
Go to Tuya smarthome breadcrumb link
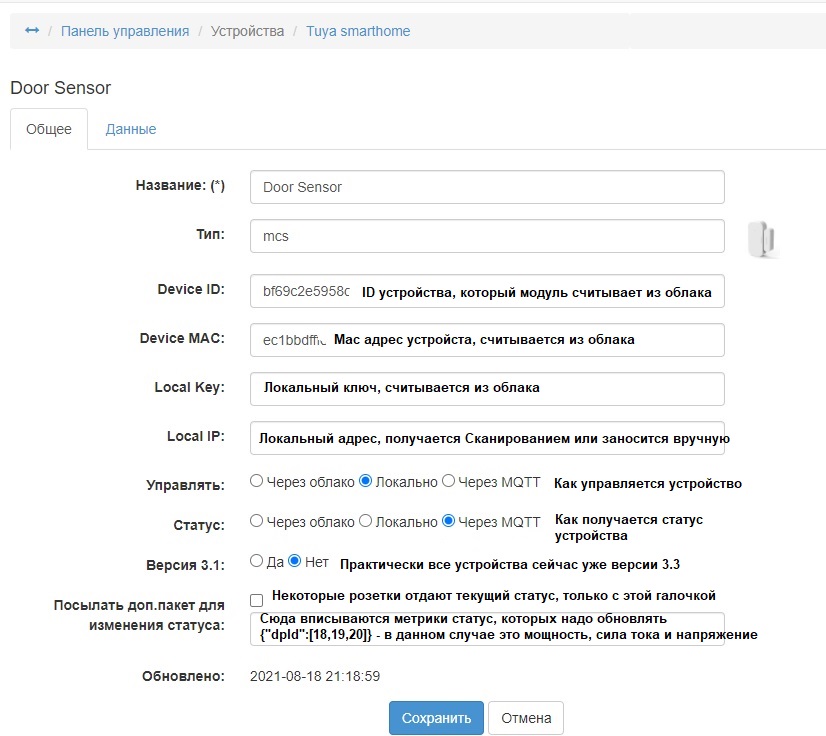(x=358, y=31)
